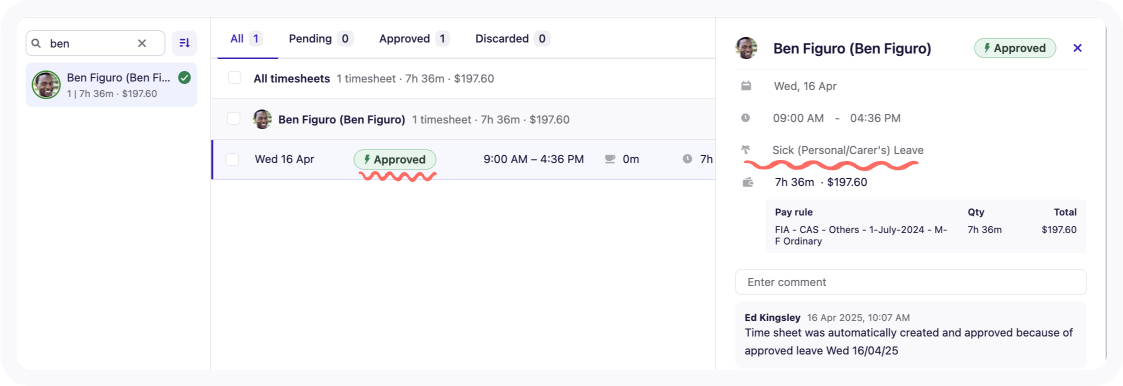Show the Discarded tab
Screen dimensions: 1123x386
pos(512,39)
